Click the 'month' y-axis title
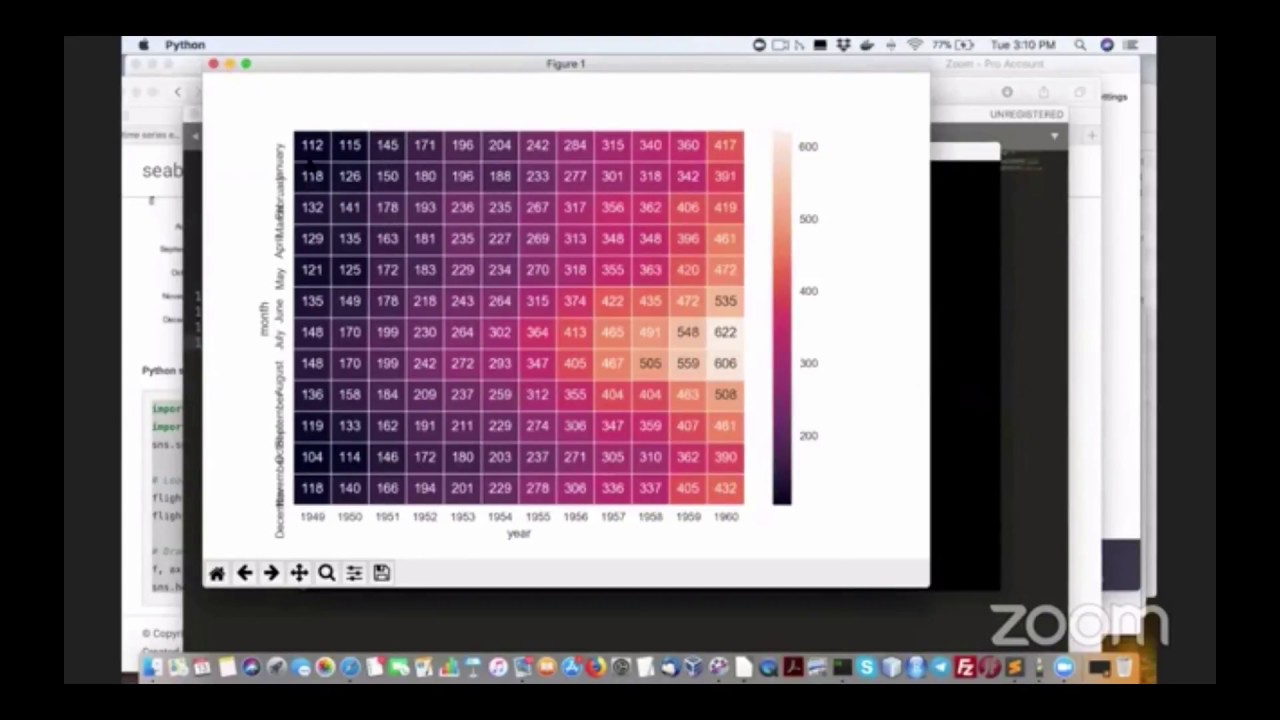This screenshot has height=720, width=1280. coord(265,318)
